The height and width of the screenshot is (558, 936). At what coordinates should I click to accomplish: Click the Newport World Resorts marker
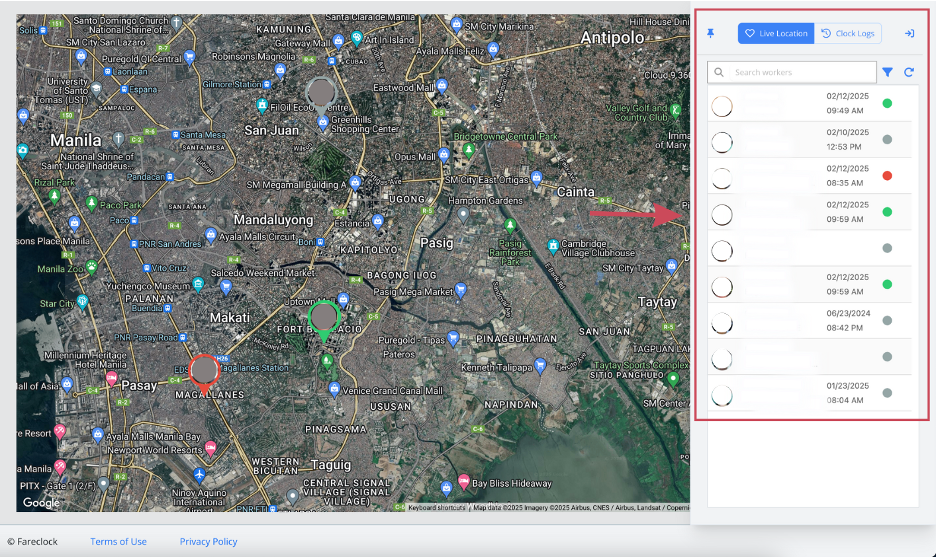pyautogui.click(x=210, y=448)
